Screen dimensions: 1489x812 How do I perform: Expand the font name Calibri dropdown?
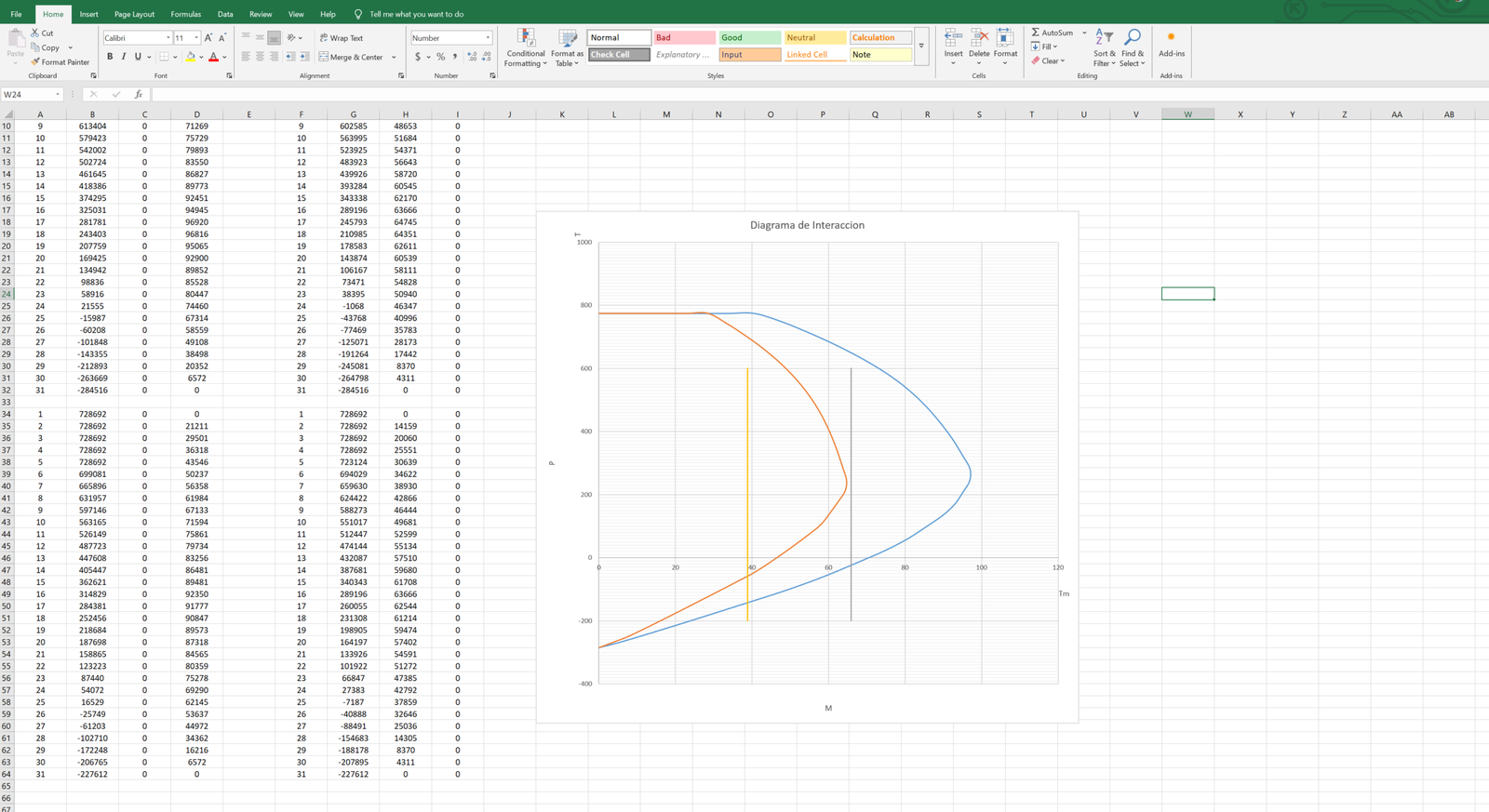(168, 38)
